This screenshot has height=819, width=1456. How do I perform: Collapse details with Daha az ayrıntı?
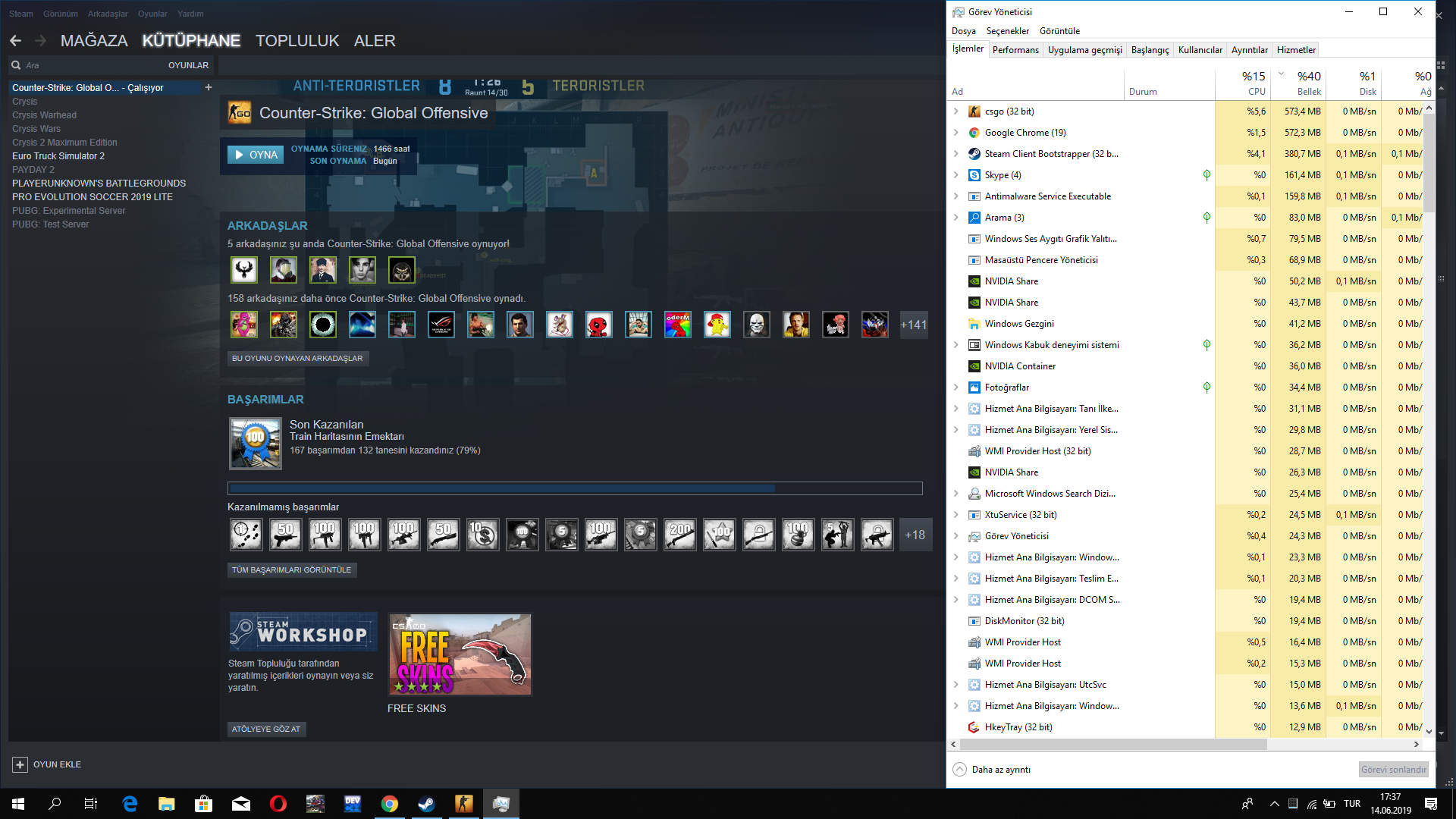click(992, 769)
